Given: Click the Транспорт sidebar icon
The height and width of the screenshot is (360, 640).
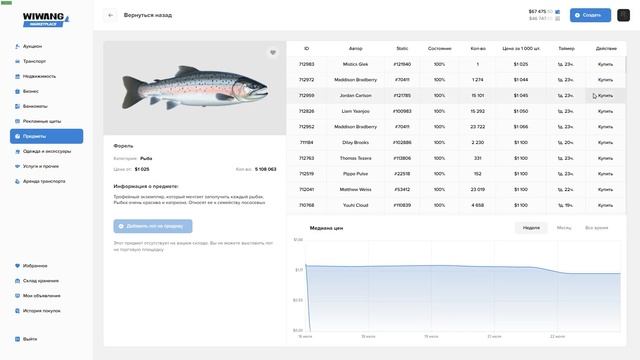Looking at the screenshot, I should [17, 61].
